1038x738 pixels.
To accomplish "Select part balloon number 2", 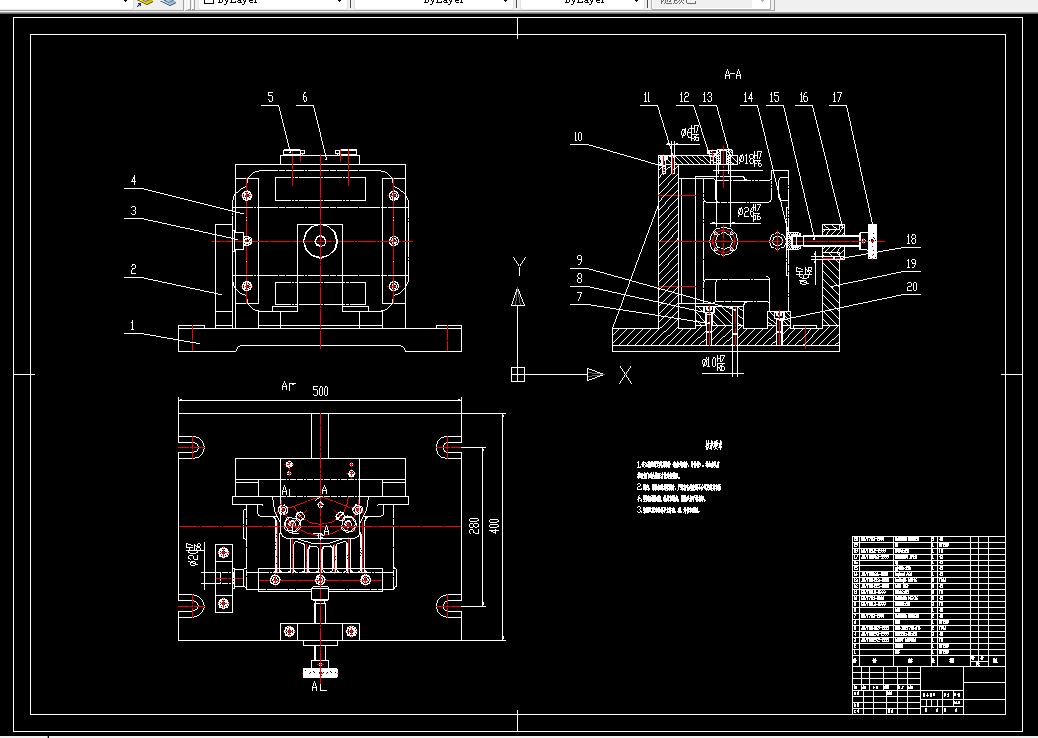I will [x=133, y=269].
